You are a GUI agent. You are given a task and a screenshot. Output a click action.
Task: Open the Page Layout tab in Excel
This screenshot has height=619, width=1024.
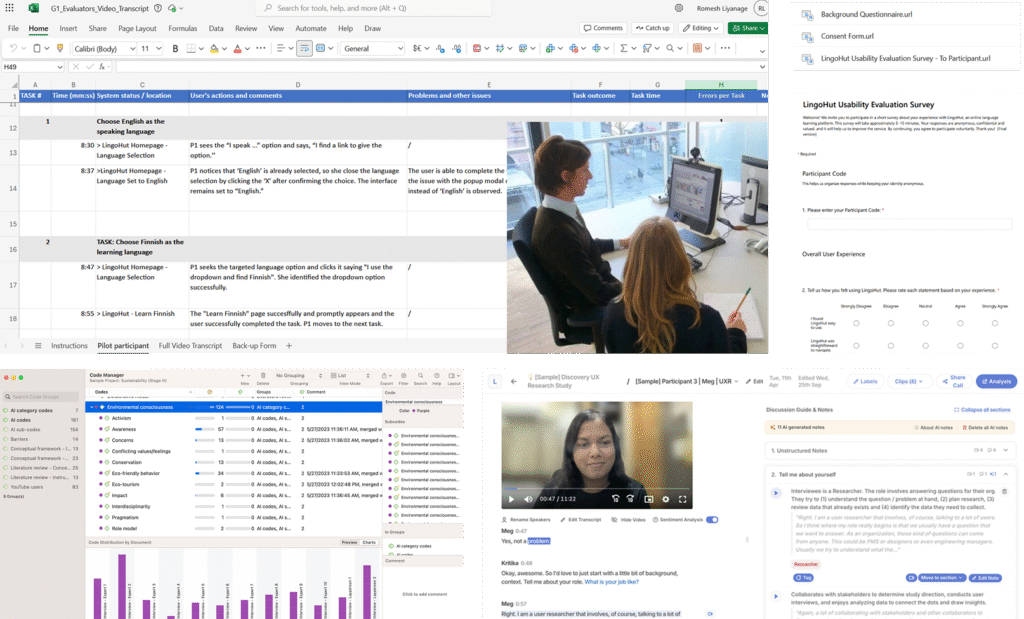pos(137,28)
